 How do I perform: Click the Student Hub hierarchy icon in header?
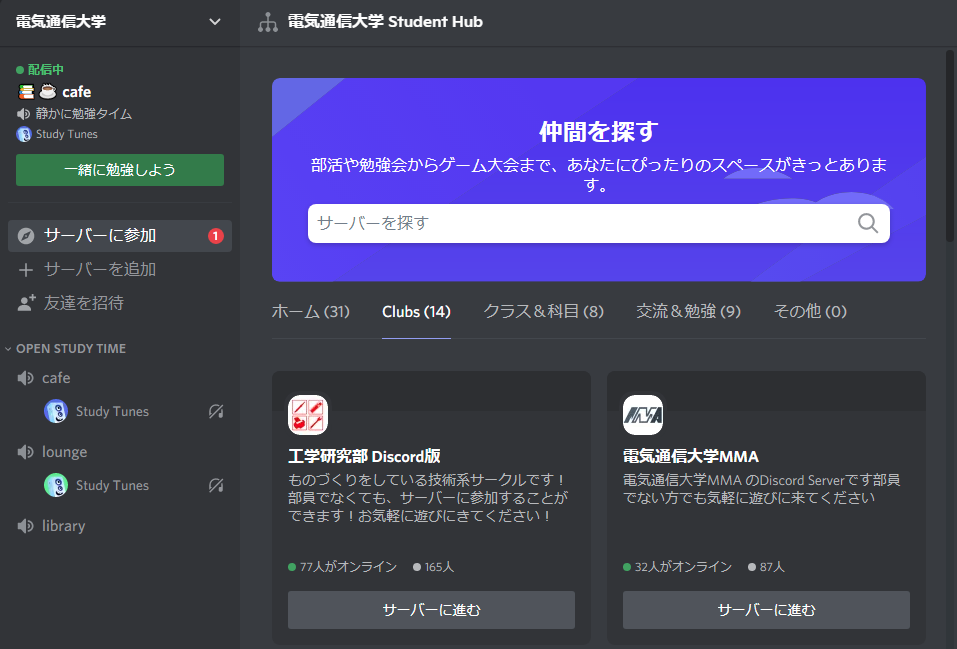click(267, 22)
